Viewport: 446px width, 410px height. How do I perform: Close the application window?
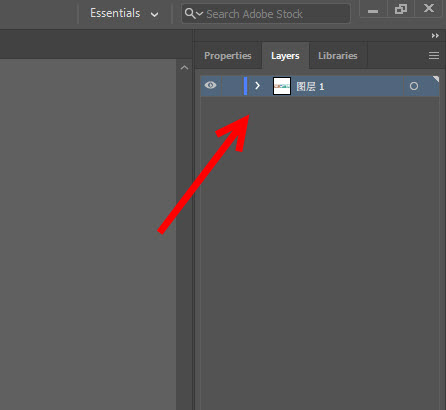429,8
